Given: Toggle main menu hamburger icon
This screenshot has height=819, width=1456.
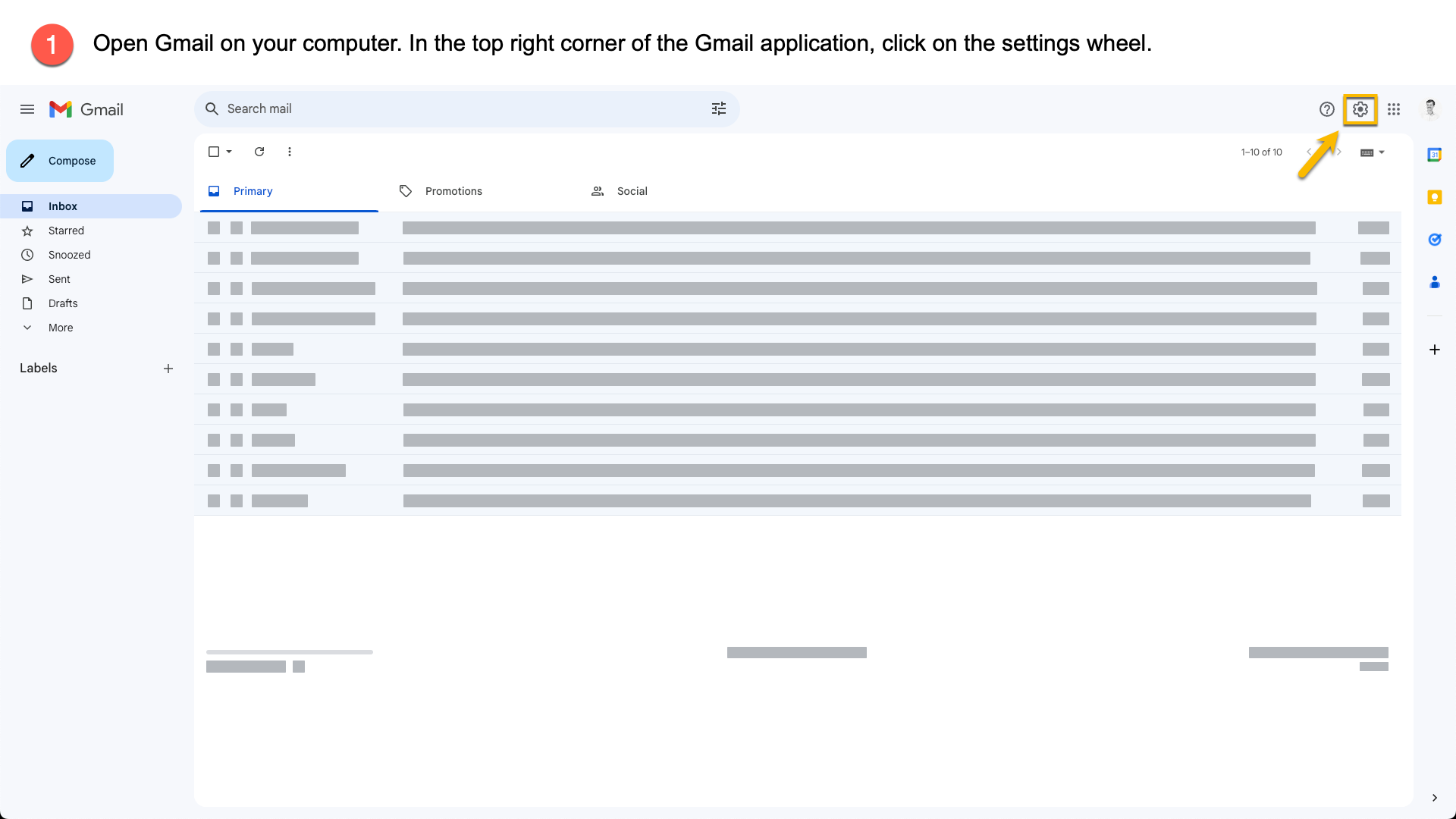Looking at the screenshot, I should (x=27, y=109).
